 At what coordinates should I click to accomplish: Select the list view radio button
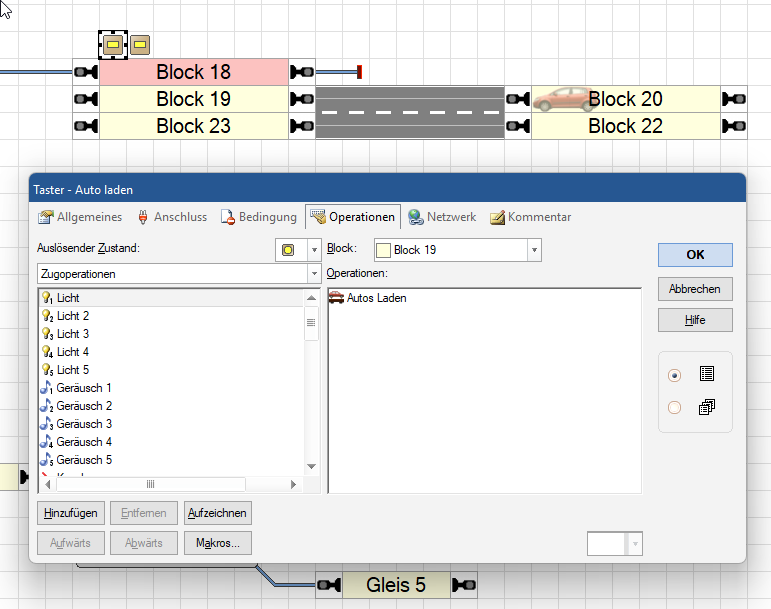(x=674, y=375)
